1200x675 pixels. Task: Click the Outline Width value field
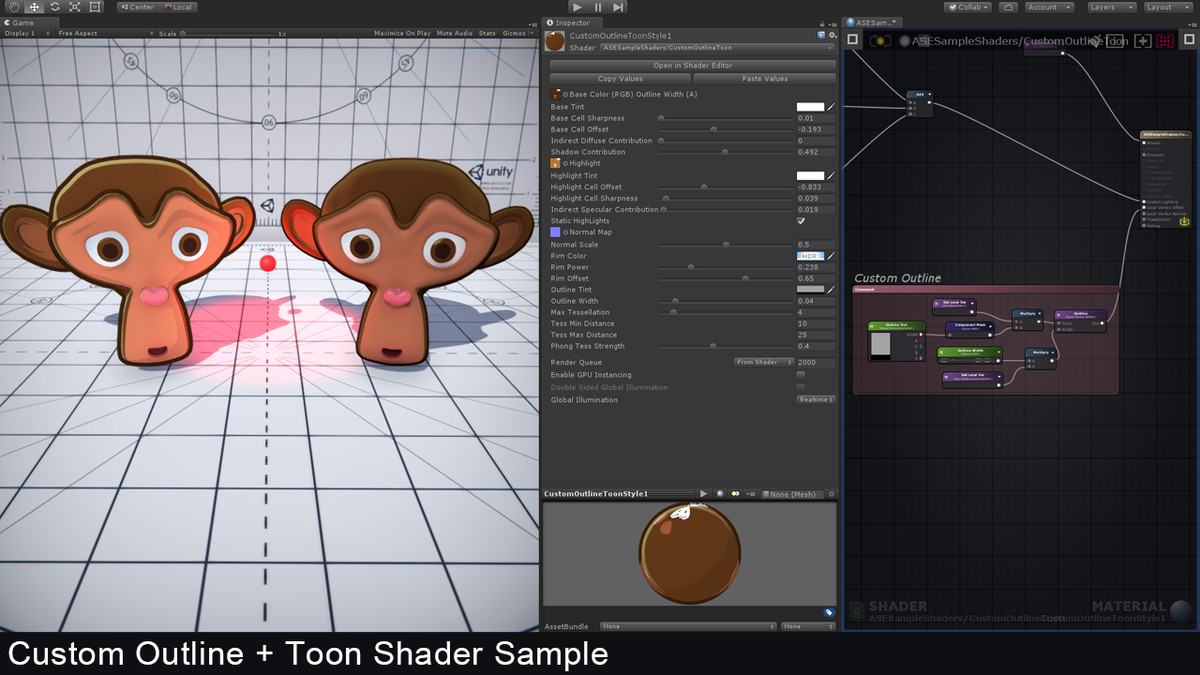click(816, 301)
